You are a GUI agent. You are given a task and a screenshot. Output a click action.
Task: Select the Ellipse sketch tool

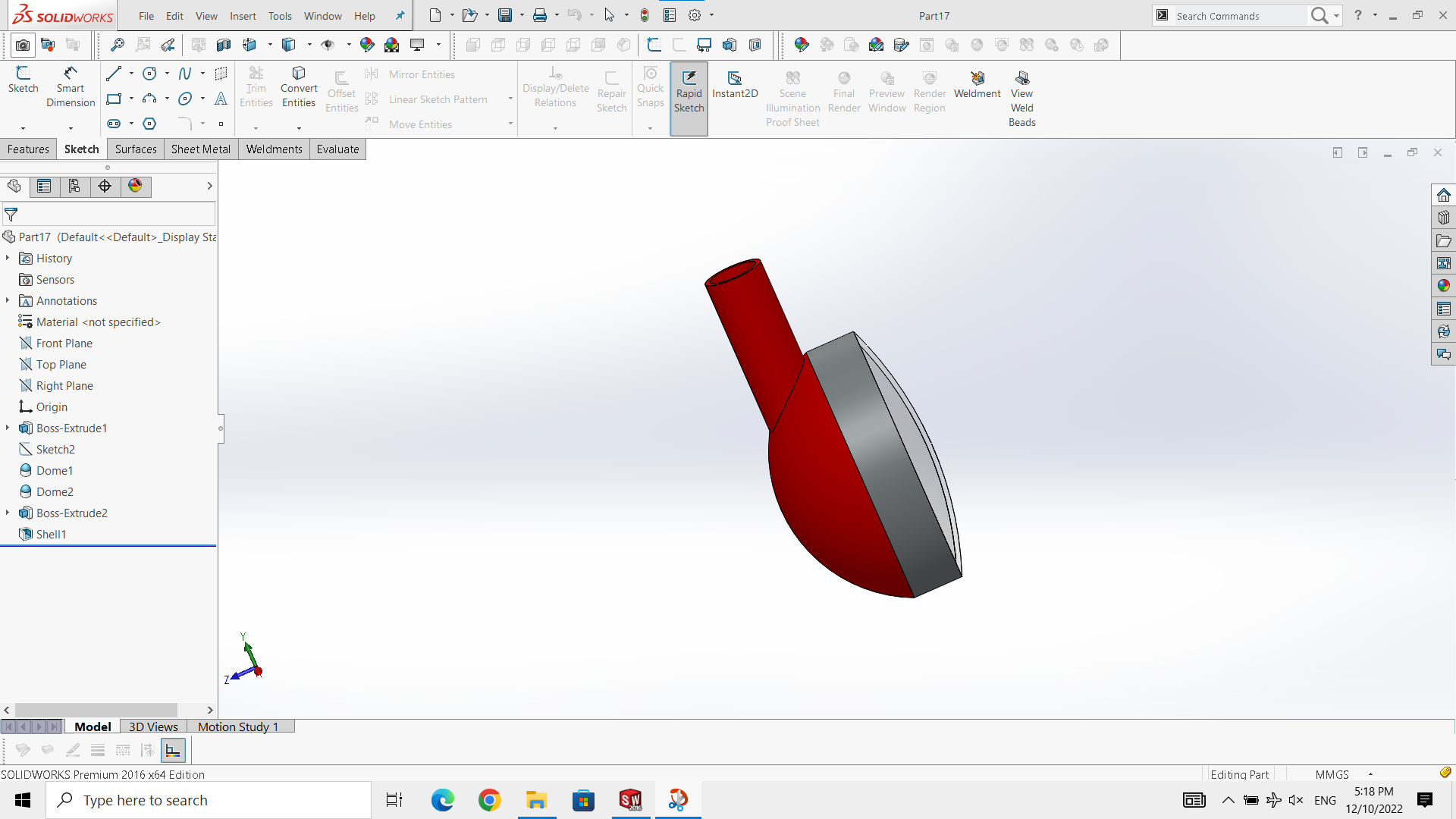pos(185,99)
